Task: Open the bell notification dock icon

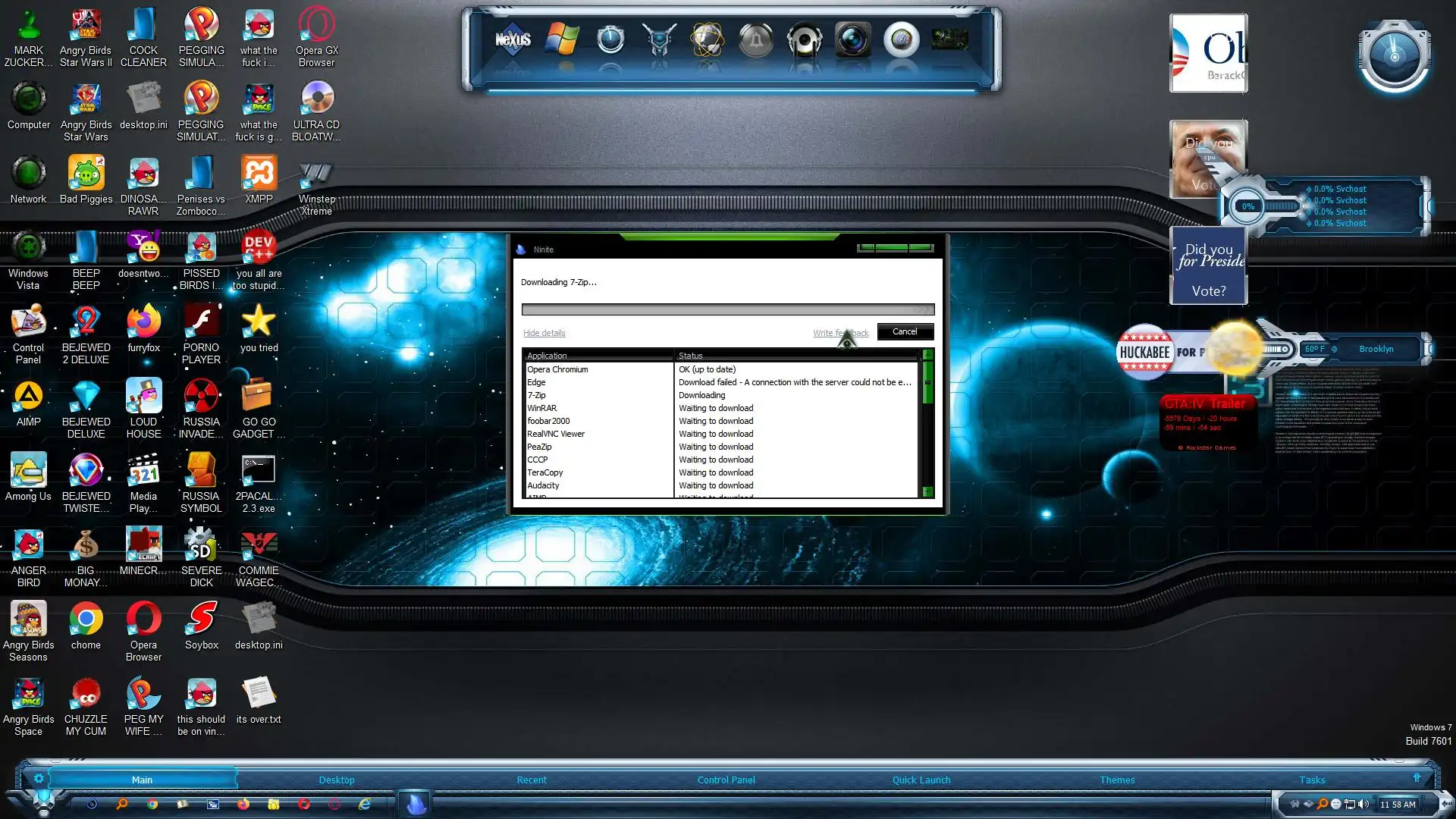Action: [756, 41]
